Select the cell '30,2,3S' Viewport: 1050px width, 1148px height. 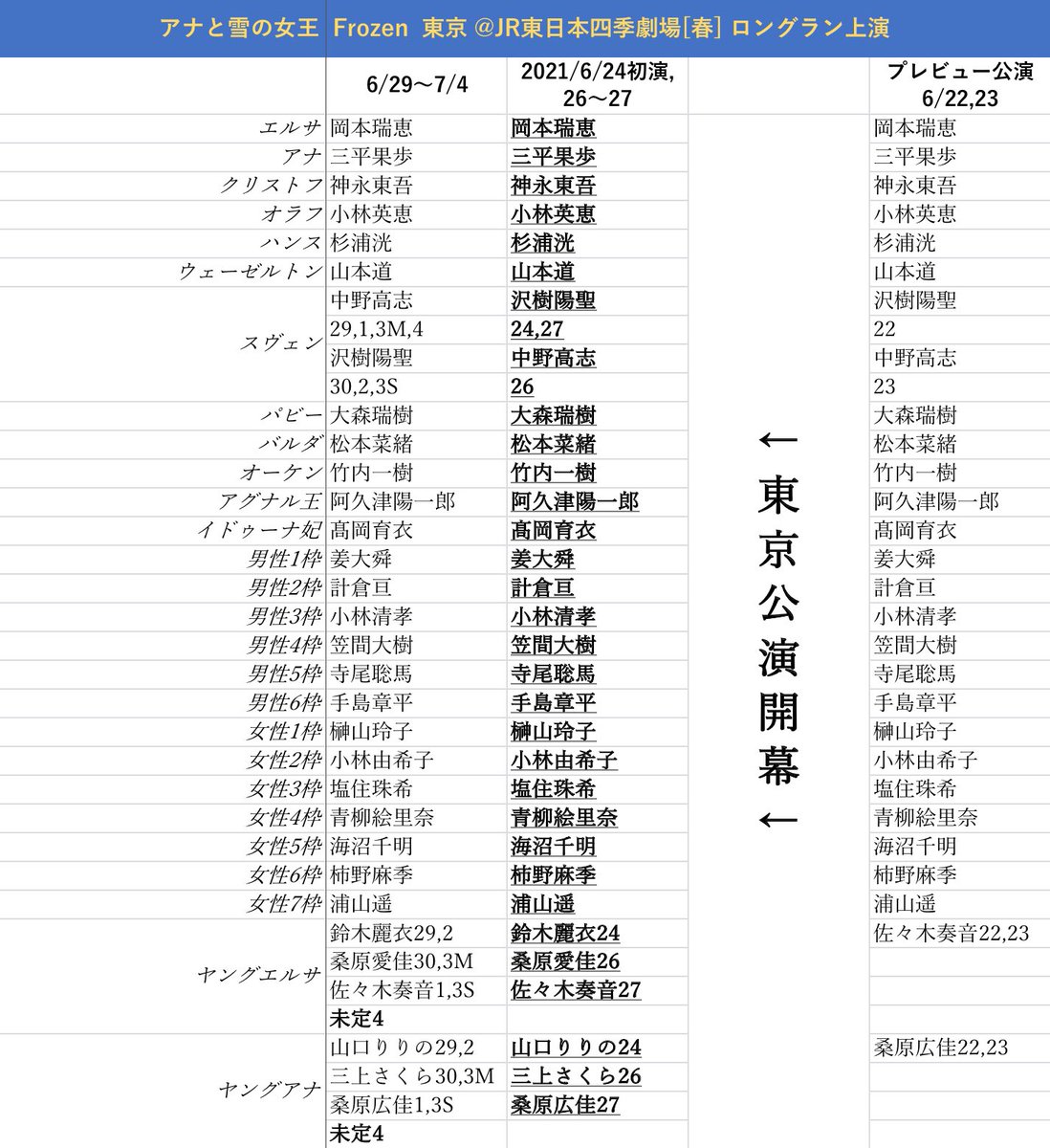[x=417, y=387]
